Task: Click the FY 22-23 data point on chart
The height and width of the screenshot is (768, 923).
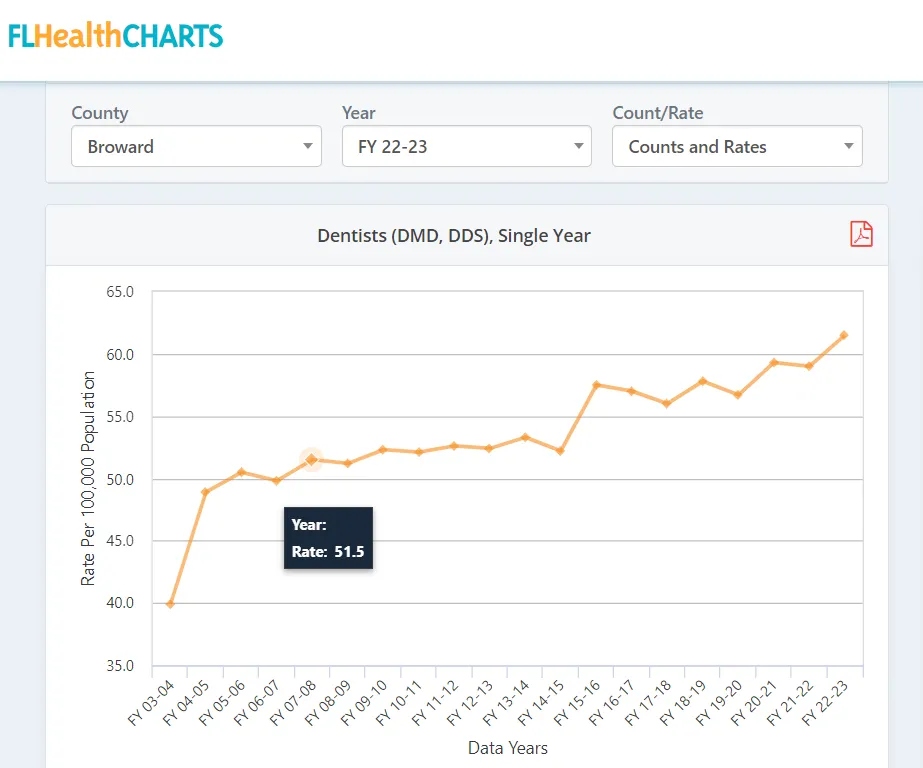Action: click(x=843, y=332)
